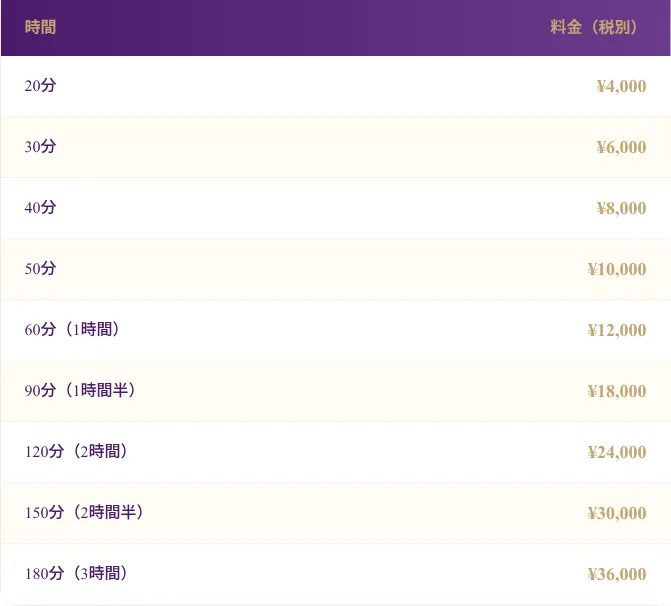The image size is (671, 606).
Task: Select the ¥18,000 price
Action: (617, 391)
